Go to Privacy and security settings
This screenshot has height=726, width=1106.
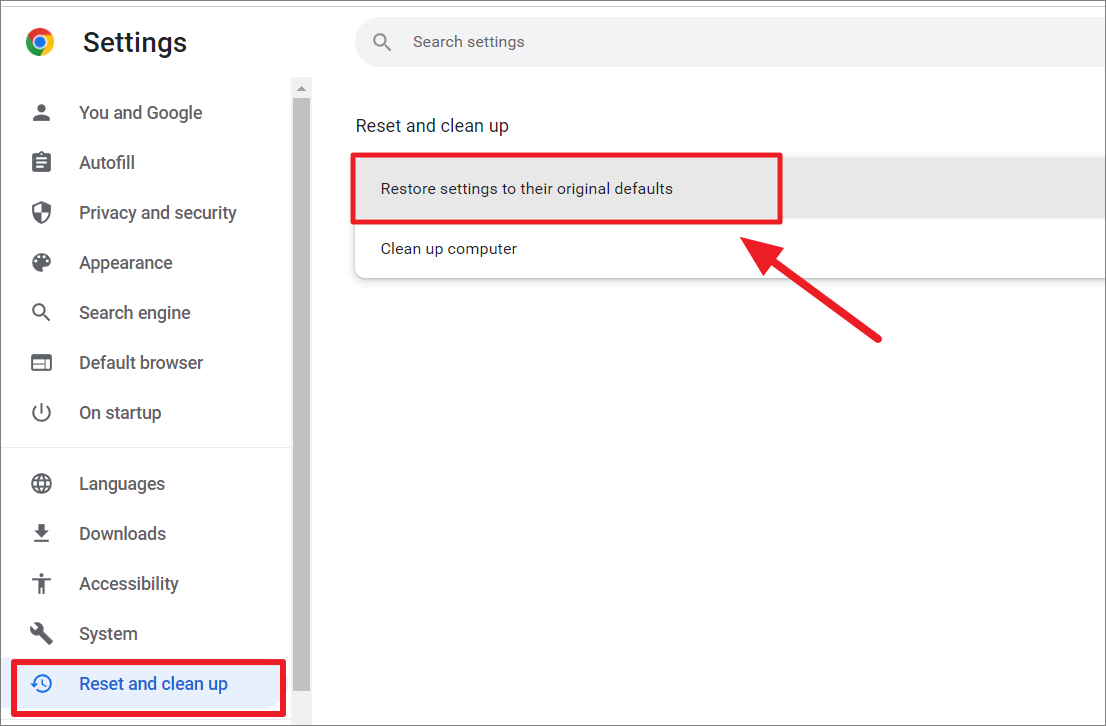[x=157, y=212]
